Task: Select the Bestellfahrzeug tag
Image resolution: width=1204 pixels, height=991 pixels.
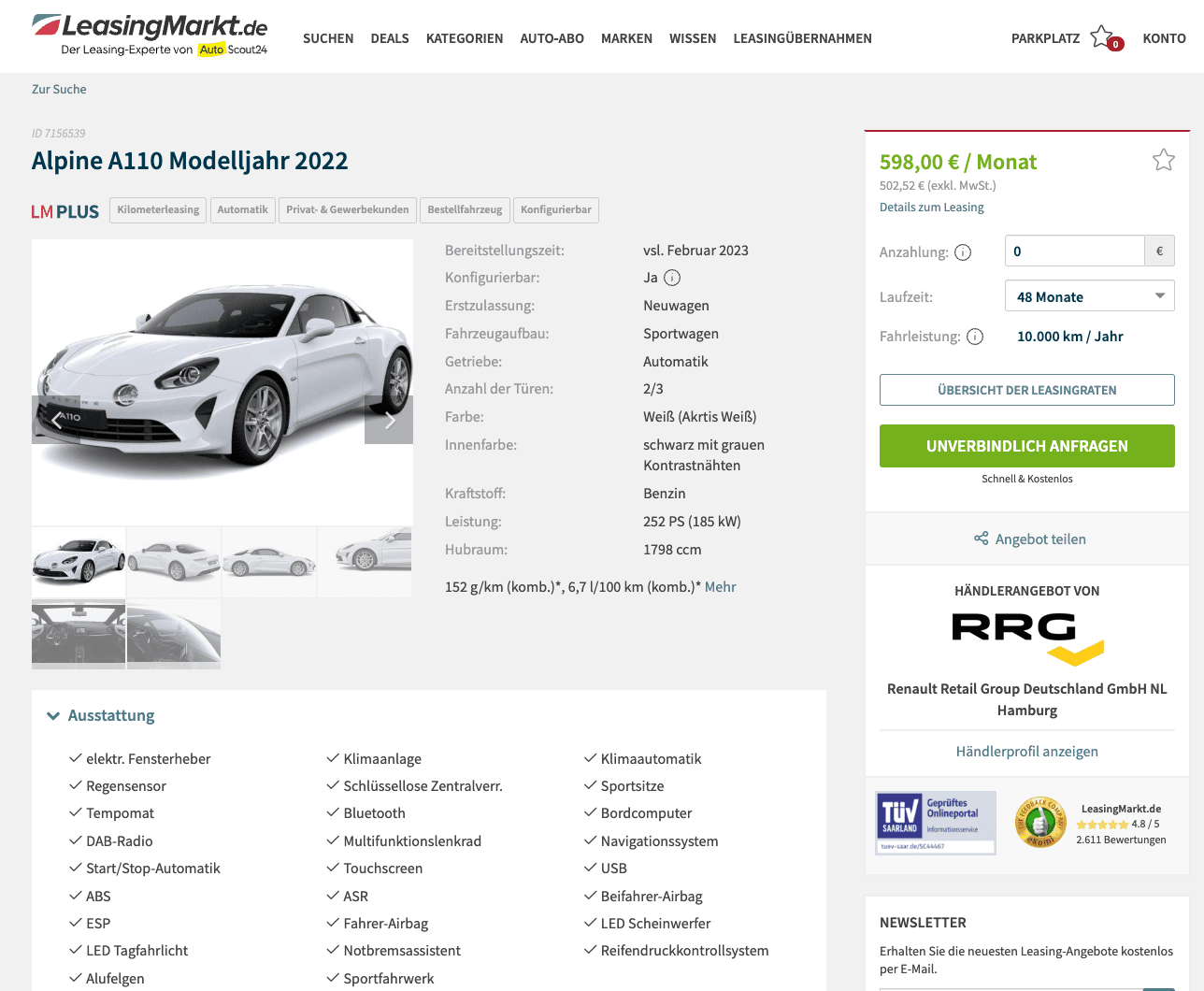Action: (465, 209)
